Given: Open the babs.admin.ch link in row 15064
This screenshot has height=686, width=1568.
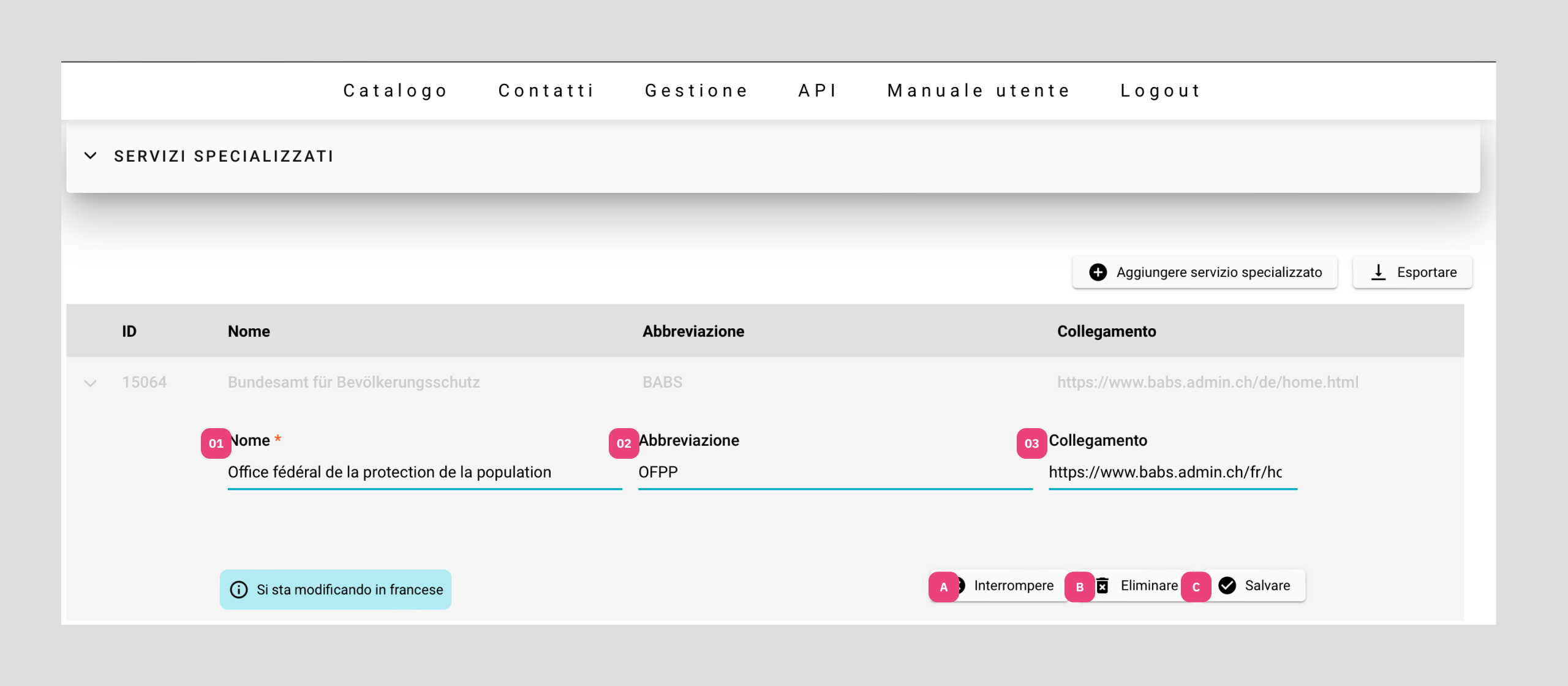Looking at the screenshot, I should [x=1207, y=382].
